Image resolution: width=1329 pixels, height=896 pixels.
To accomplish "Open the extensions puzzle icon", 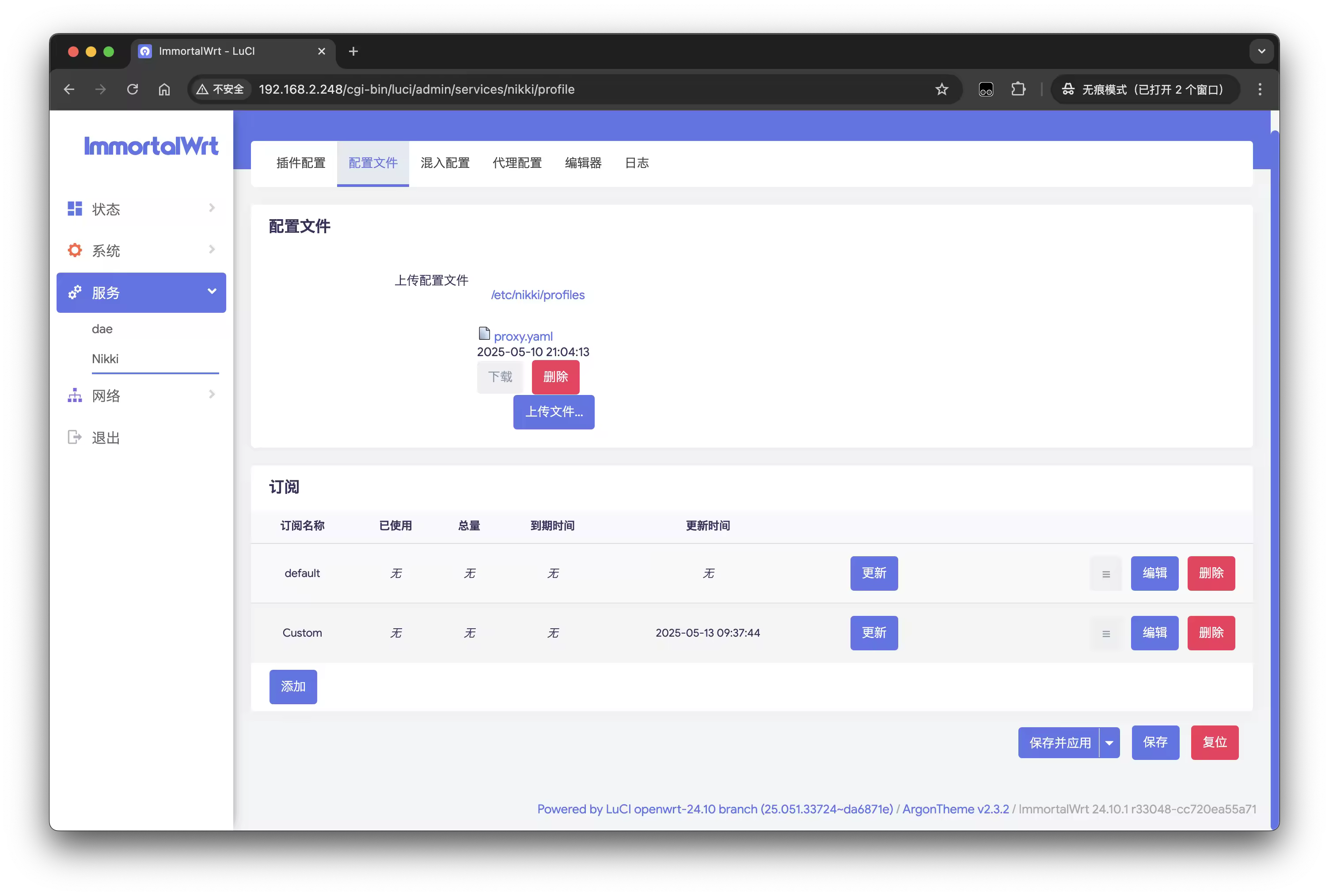I will click(x=1018, y=89).
